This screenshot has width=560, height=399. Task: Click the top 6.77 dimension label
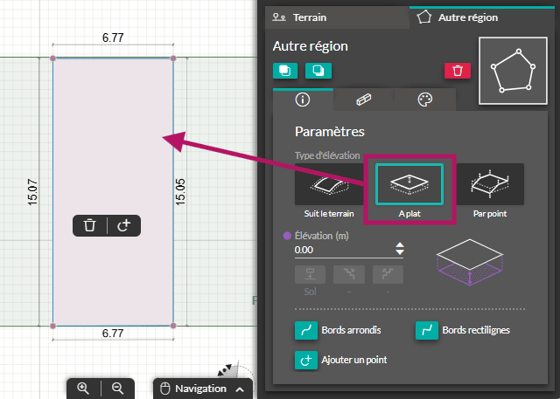(113, 38)
